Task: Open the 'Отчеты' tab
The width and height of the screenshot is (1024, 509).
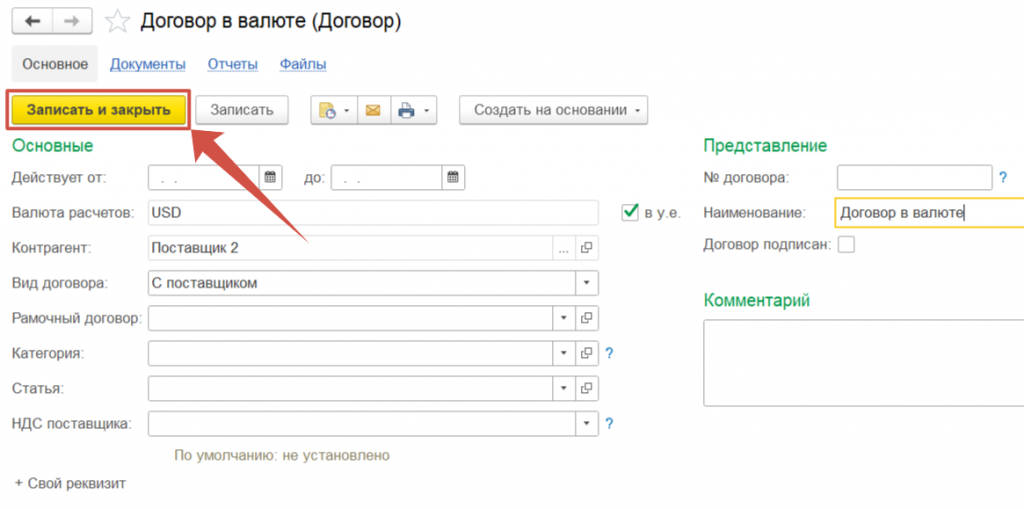Action: pos(232,64)
